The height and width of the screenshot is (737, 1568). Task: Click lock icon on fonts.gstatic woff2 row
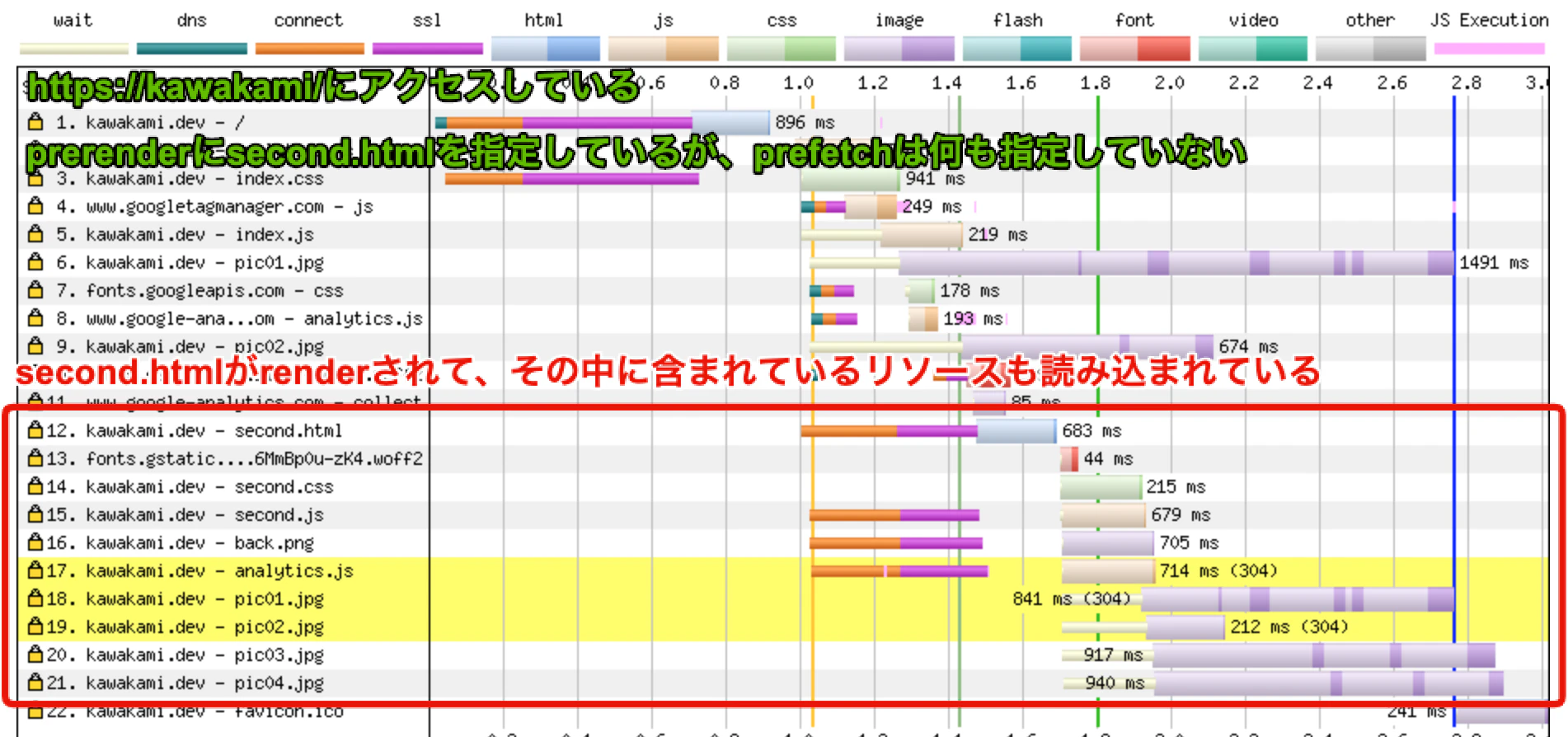click(35, 458)
